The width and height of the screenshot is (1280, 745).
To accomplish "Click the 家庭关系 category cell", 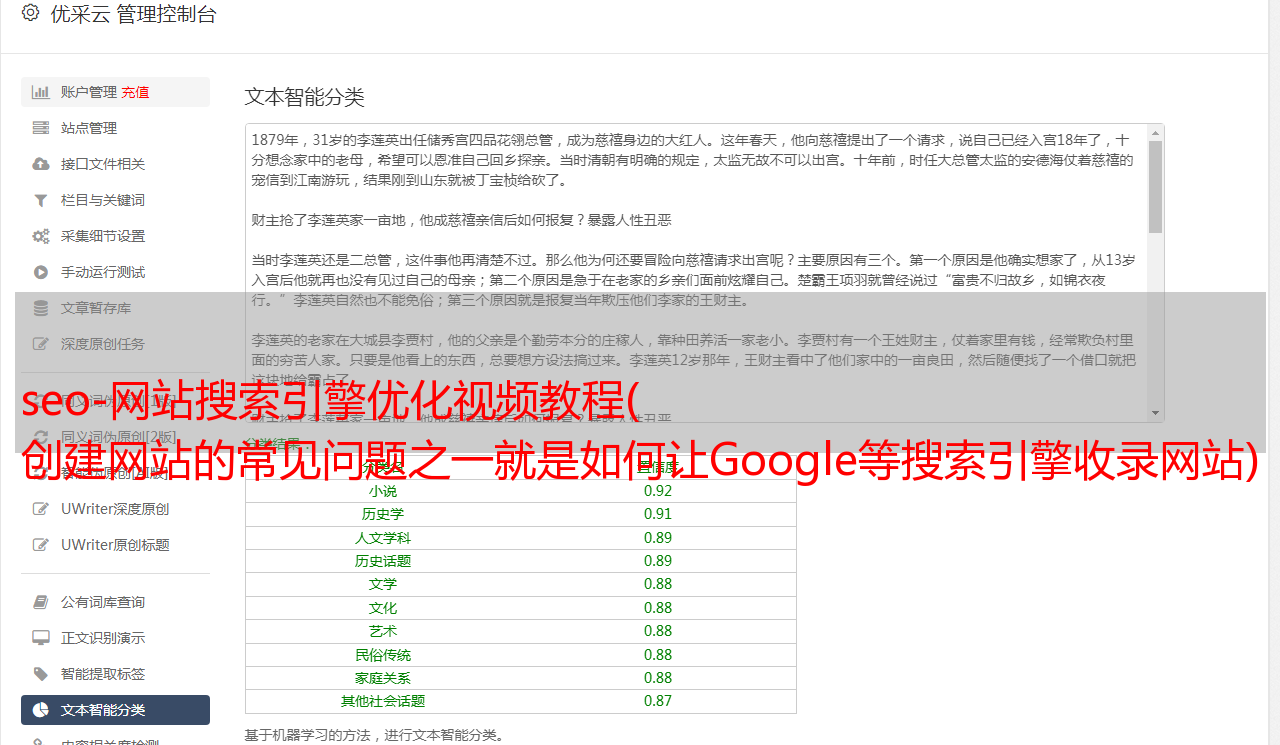I will 382,678.
